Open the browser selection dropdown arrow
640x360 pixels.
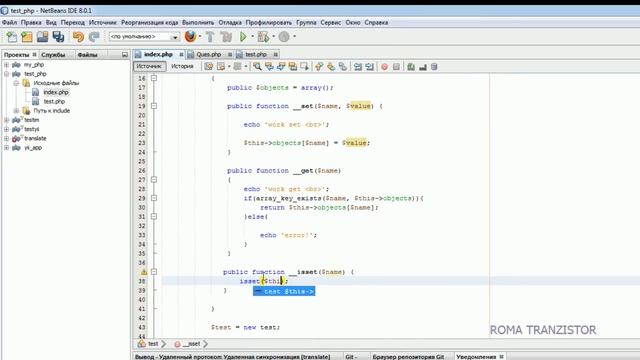point(200,37)
